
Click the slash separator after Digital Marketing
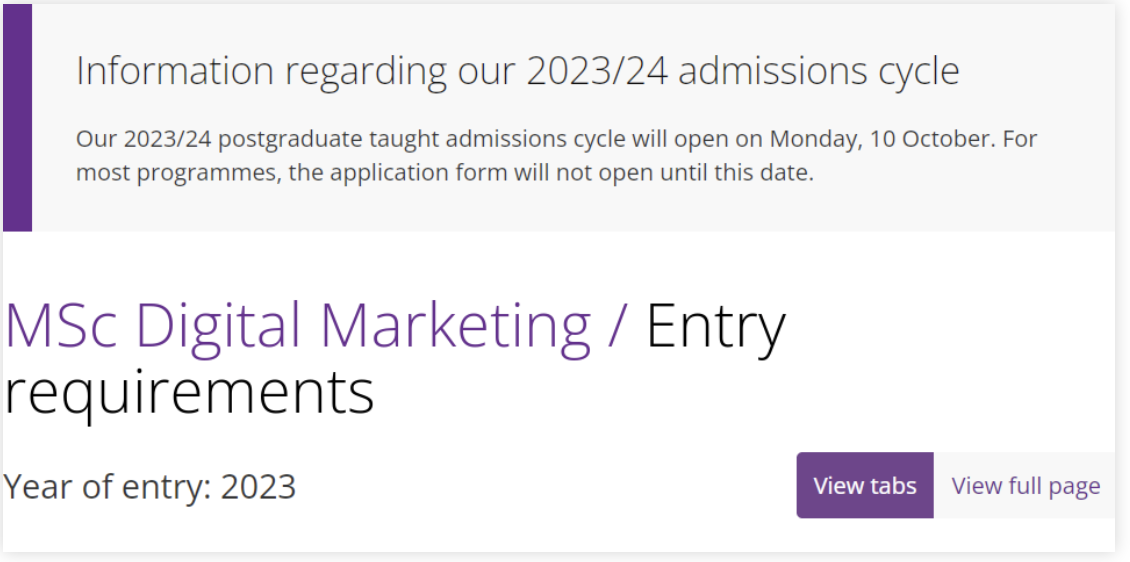[618, 326]
